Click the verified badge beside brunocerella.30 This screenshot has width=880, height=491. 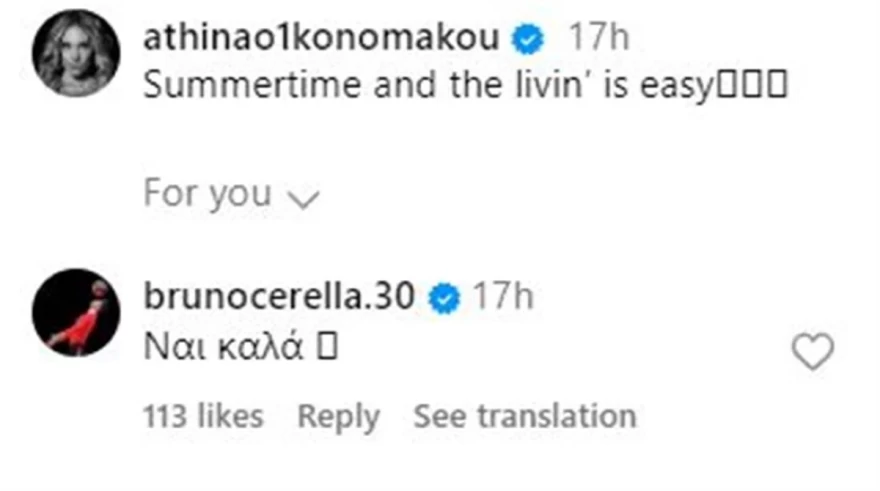tap(445, 298)
